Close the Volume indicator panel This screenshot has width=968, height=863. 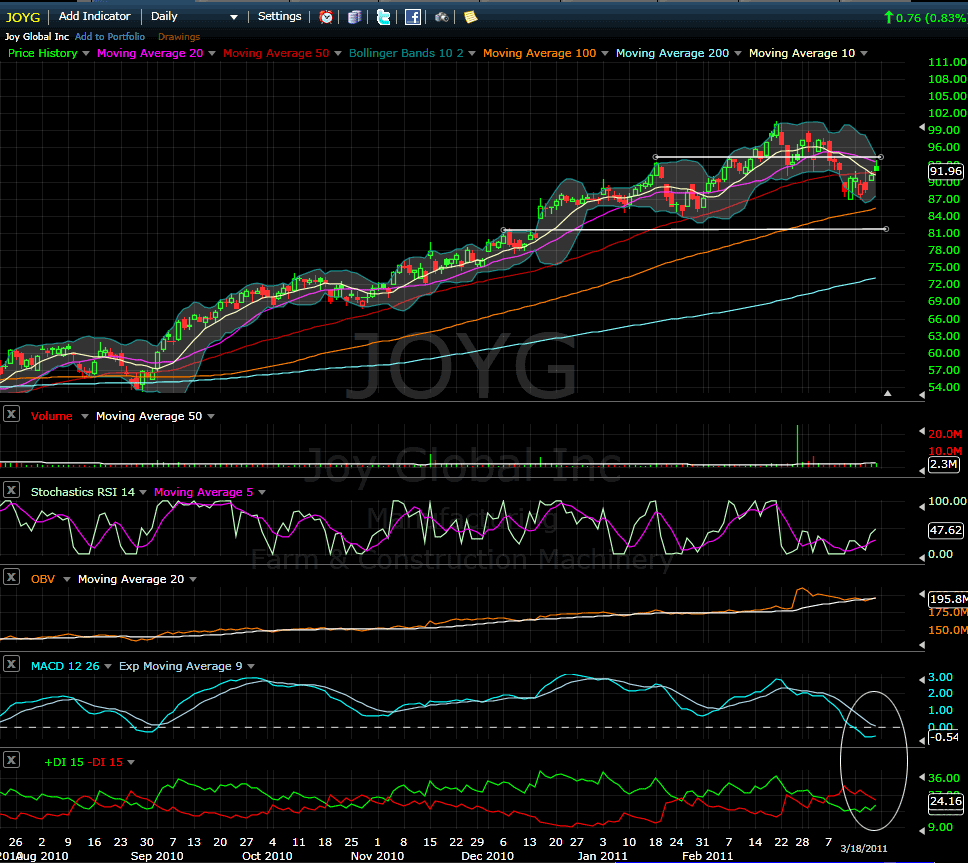tap(11, 414)
